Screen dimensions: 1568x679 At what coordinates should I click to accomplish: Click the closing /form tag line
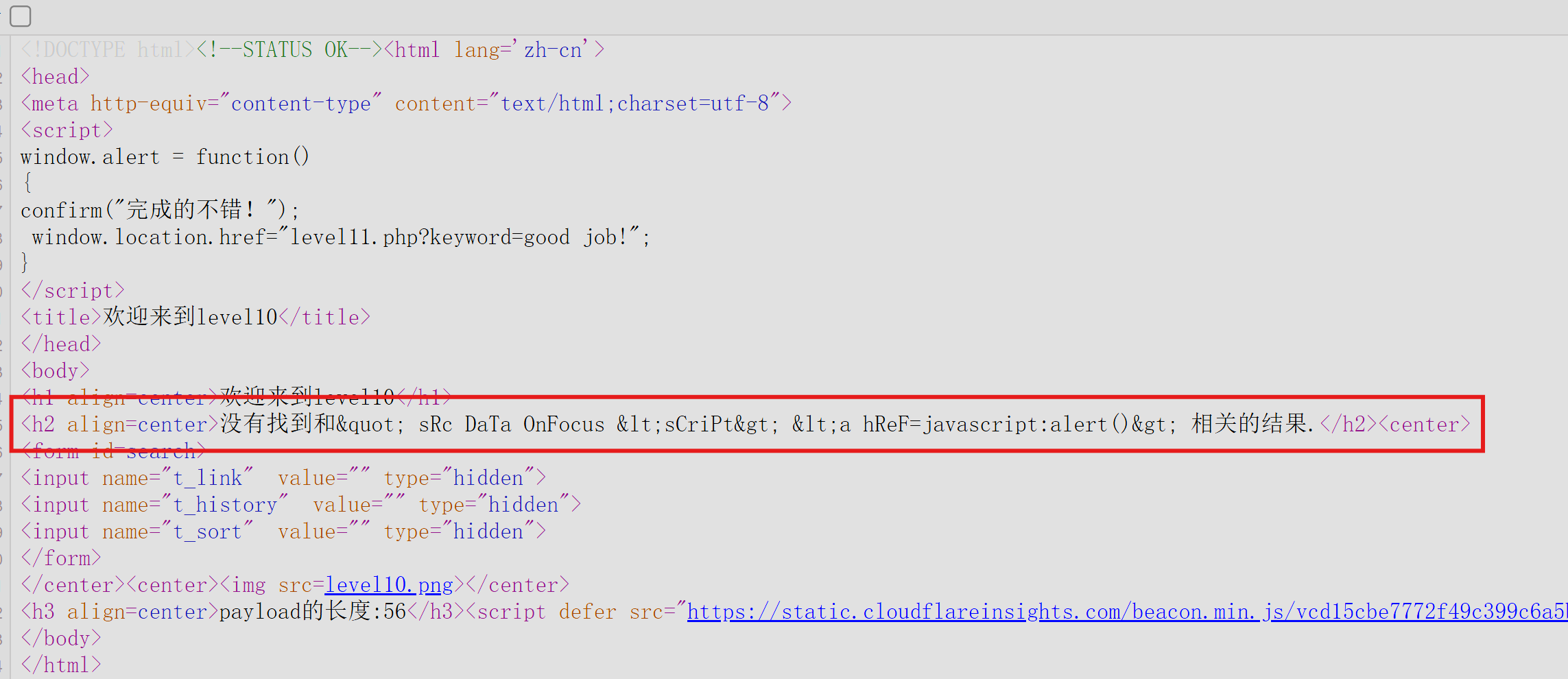coord(61,558)
